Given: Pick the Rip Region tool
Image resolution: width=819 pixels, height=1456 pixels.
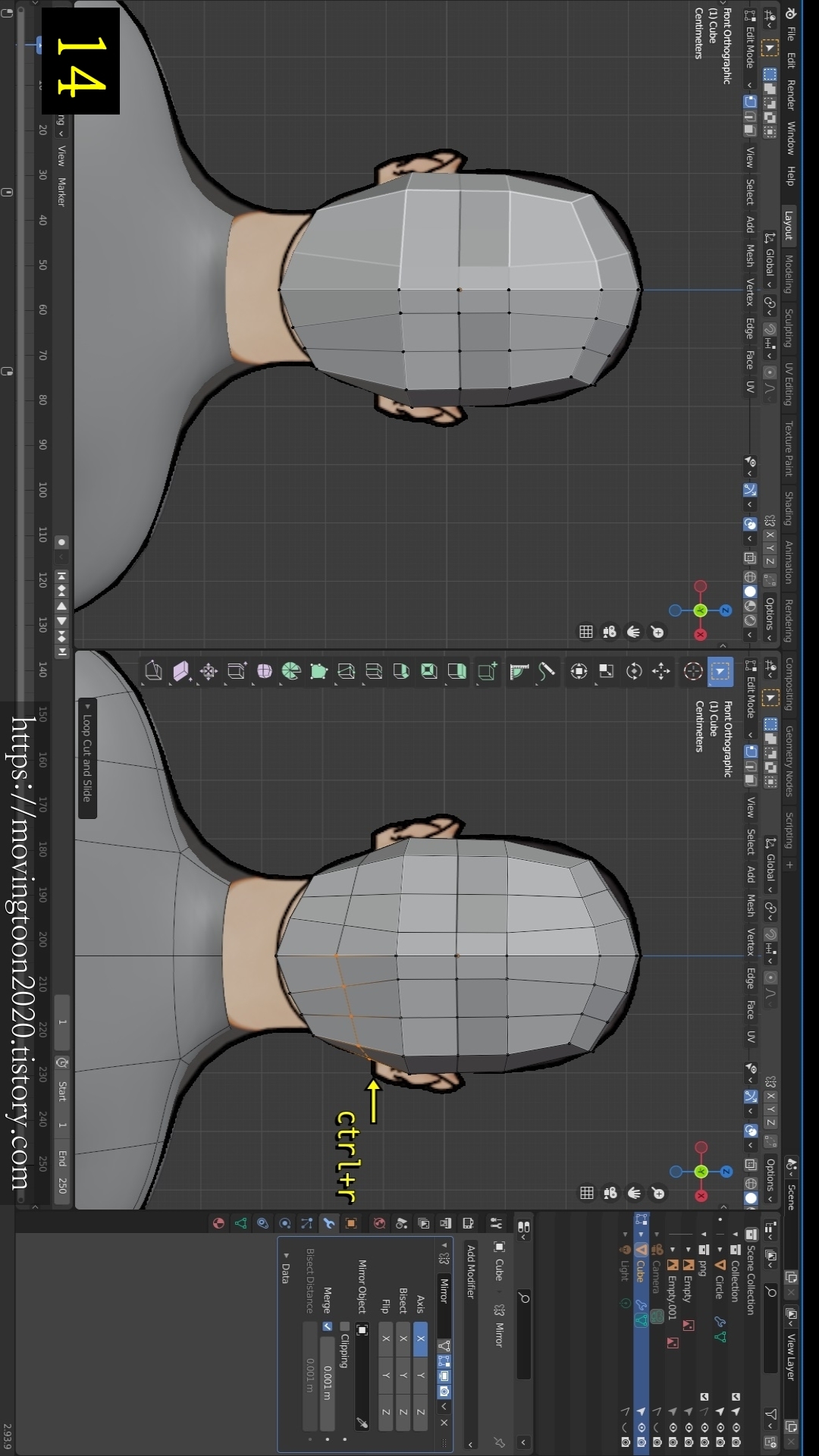Looking at the screenshot, I should pos(154,671).
